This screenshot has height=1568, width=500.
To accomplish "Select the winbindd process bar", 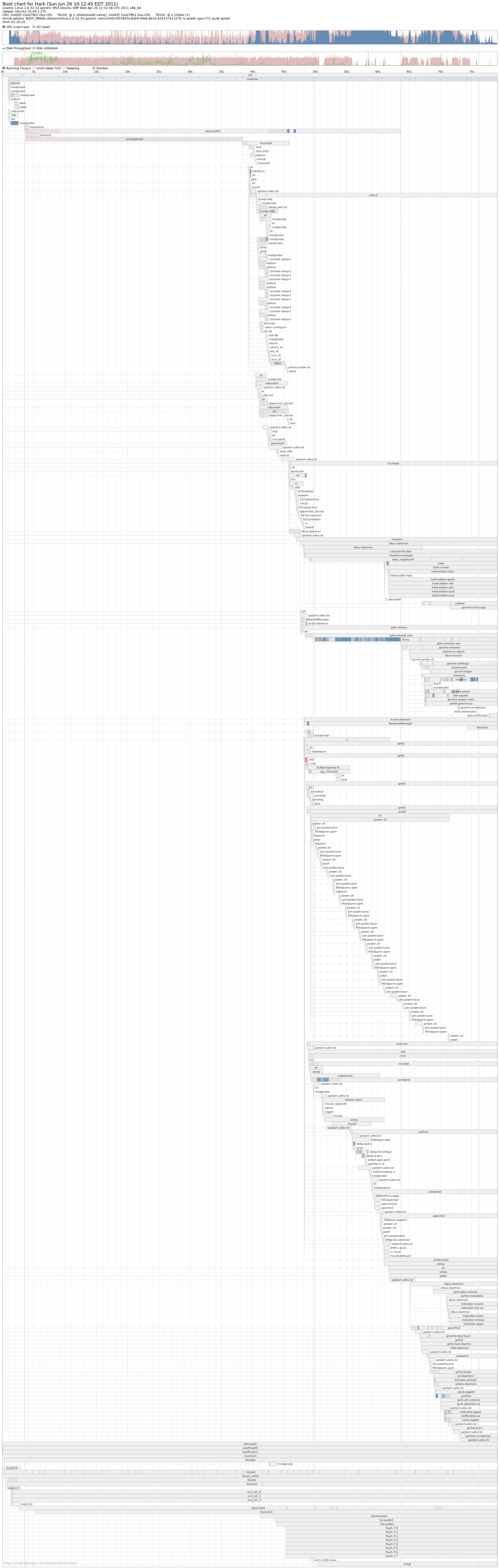I will 435,1192.
